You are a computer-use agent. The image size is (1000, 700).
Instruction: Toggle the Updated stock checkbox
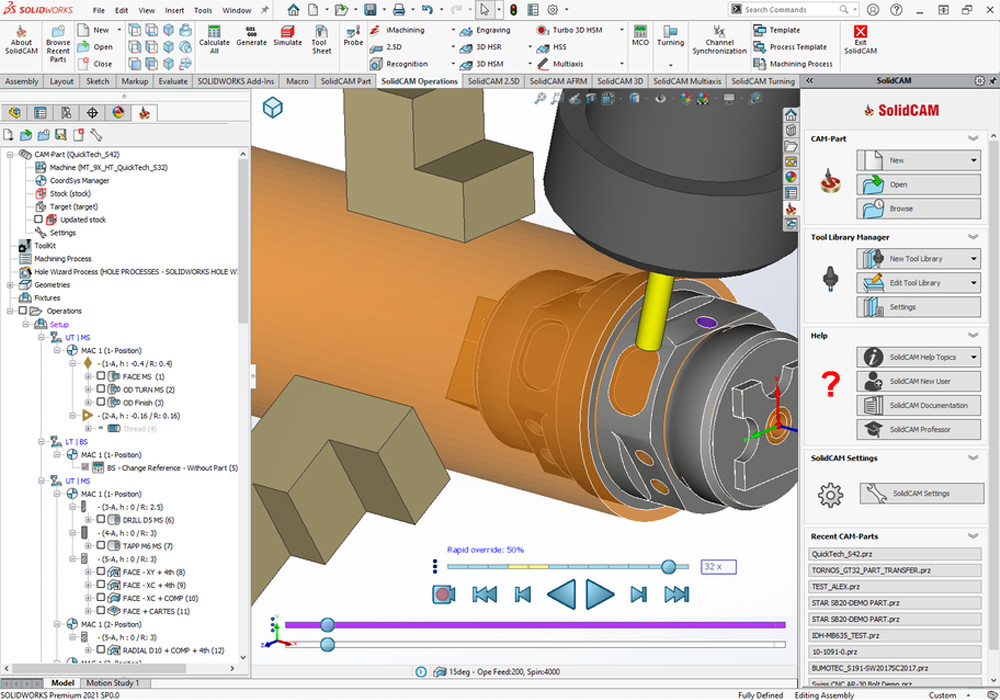click(x=38, y=219)
